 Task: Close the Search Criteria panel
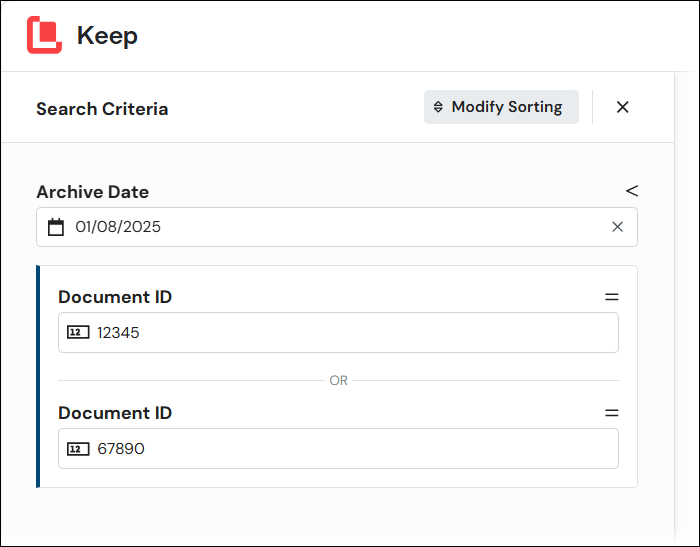[x=622, y=107]
